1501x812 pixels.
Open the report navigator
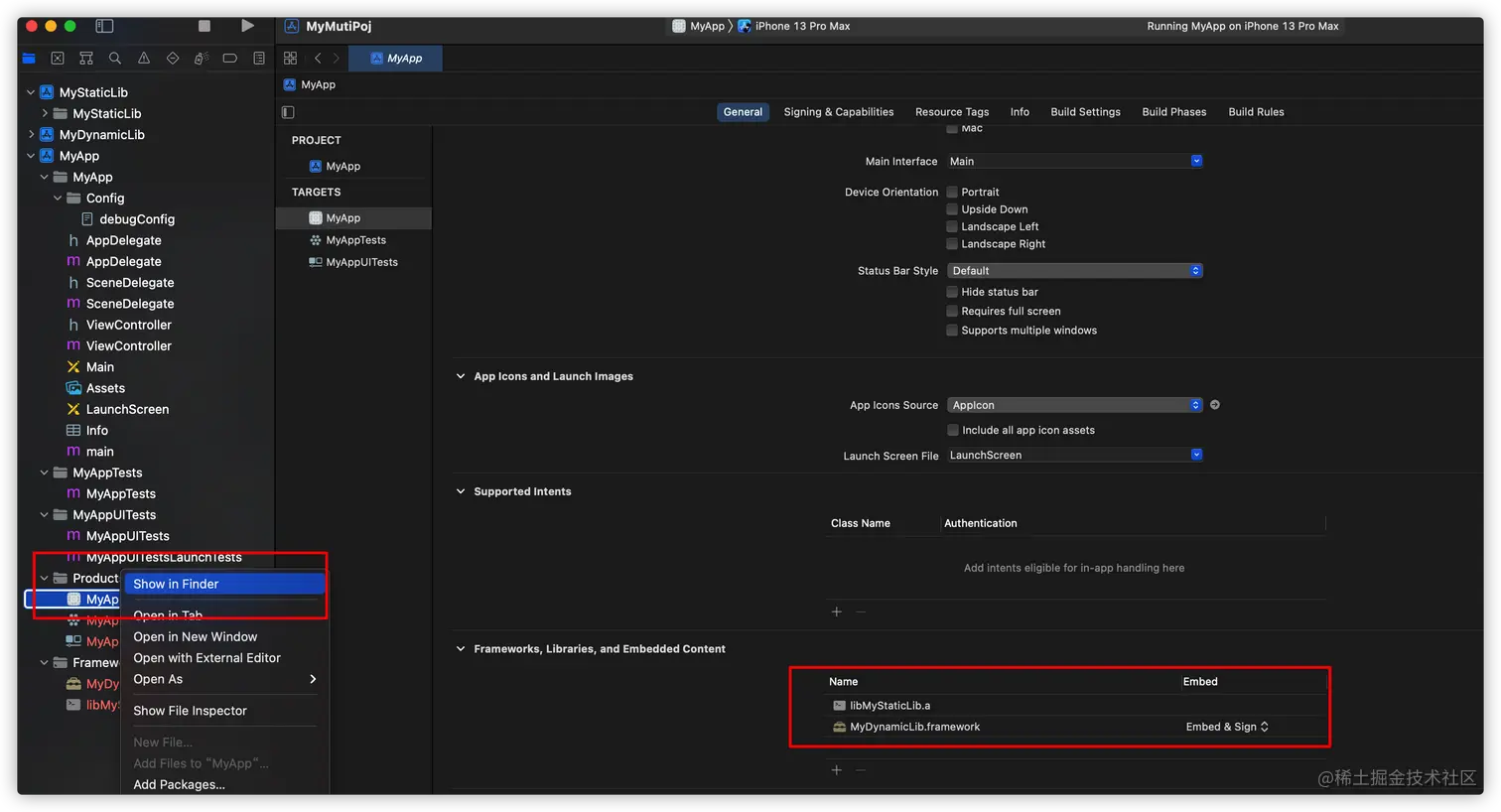click(x=259, y=59)
